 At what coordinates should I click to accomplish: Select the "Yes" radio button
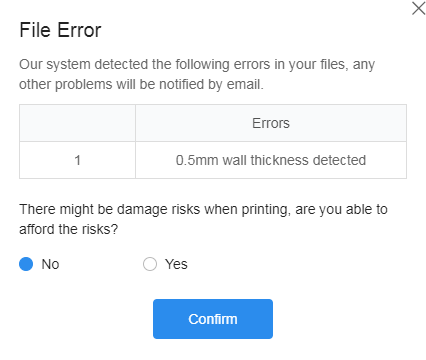coord(150,264)
